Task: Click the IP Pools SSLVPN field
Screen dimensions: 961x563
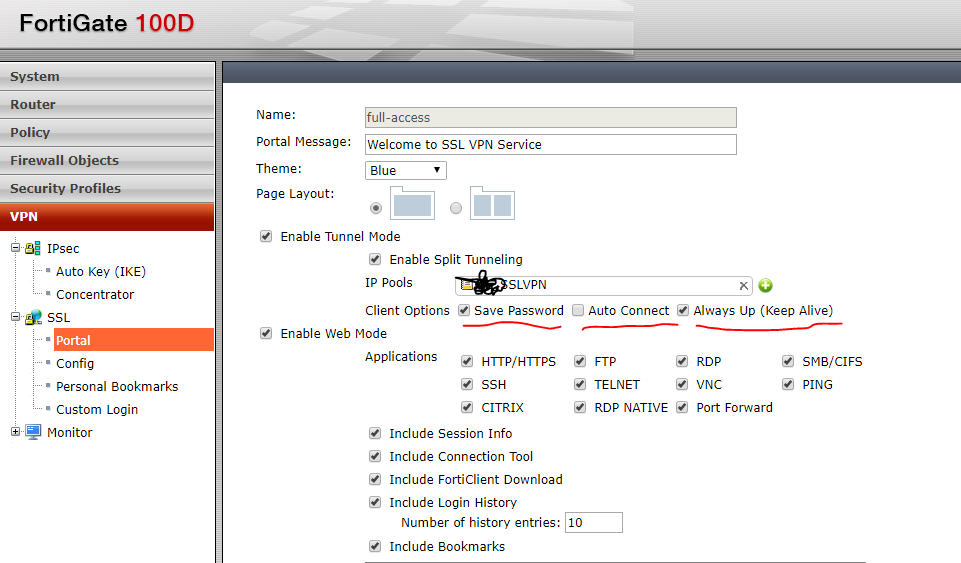Action: pyautogui.click(x=604, y=285)
